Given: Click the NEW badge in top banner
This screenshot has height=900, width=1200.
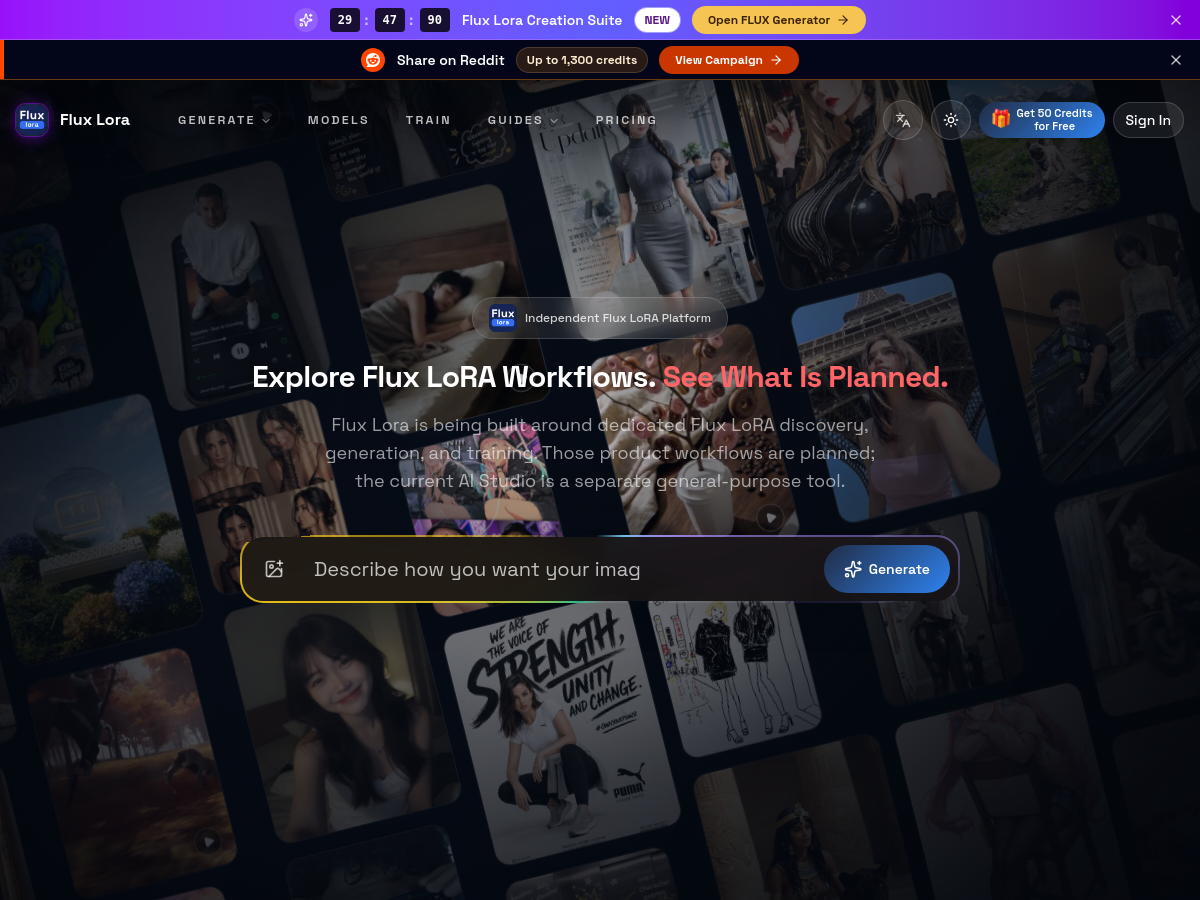Looking at the screenshot, I should tap(657, 20).
